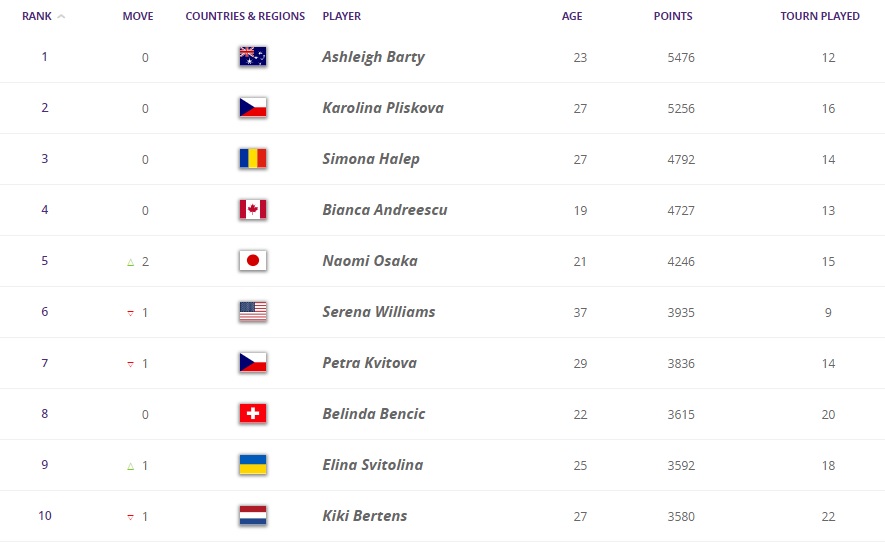Click the COUNTRIES & REGIONS header
The width and height of the screenshot is (885, 542).
tap(245, 16)
